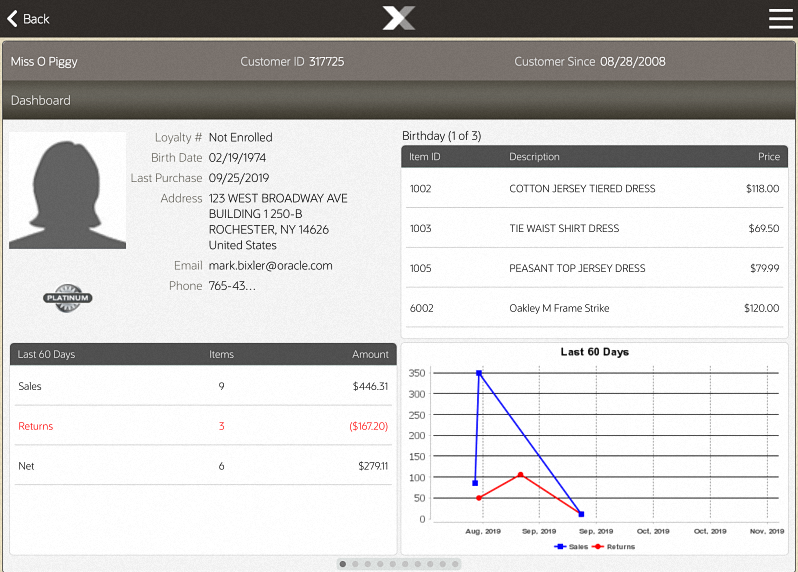Click Sales legend entry in chart
This screenshot has width=798, height=572.
tap(571, 547)
